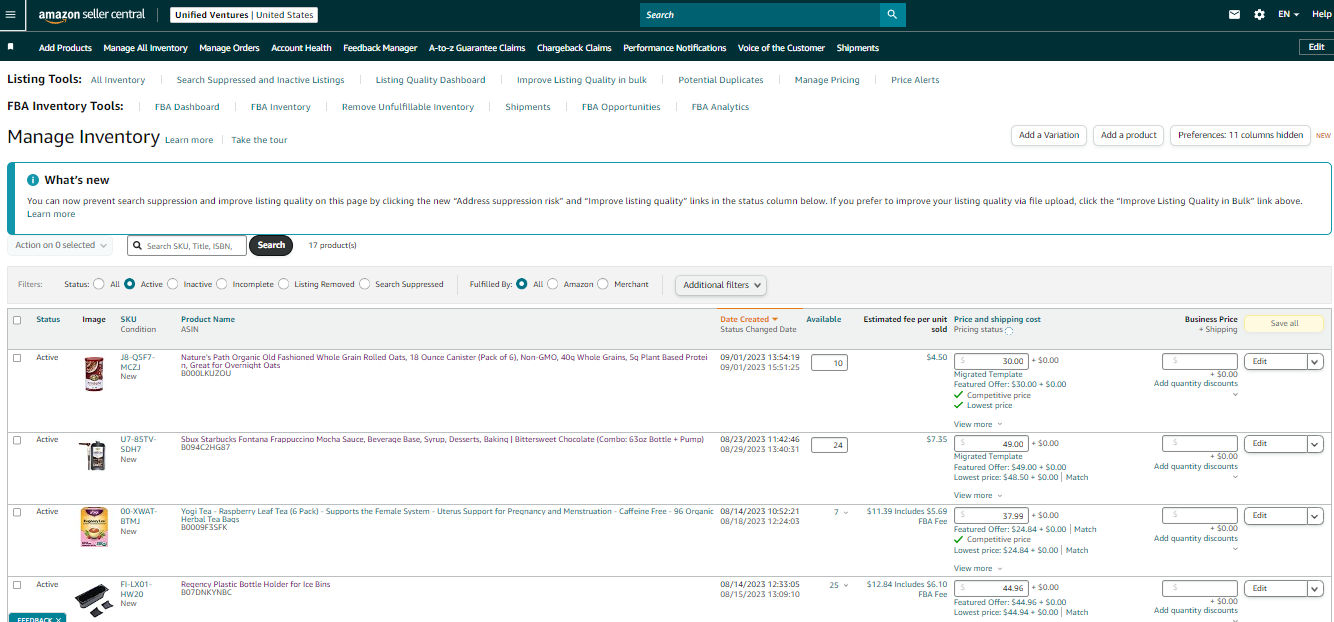Open Account Health menu item
The height and width of the screenshot is (622, 1334).
[301, 48]
